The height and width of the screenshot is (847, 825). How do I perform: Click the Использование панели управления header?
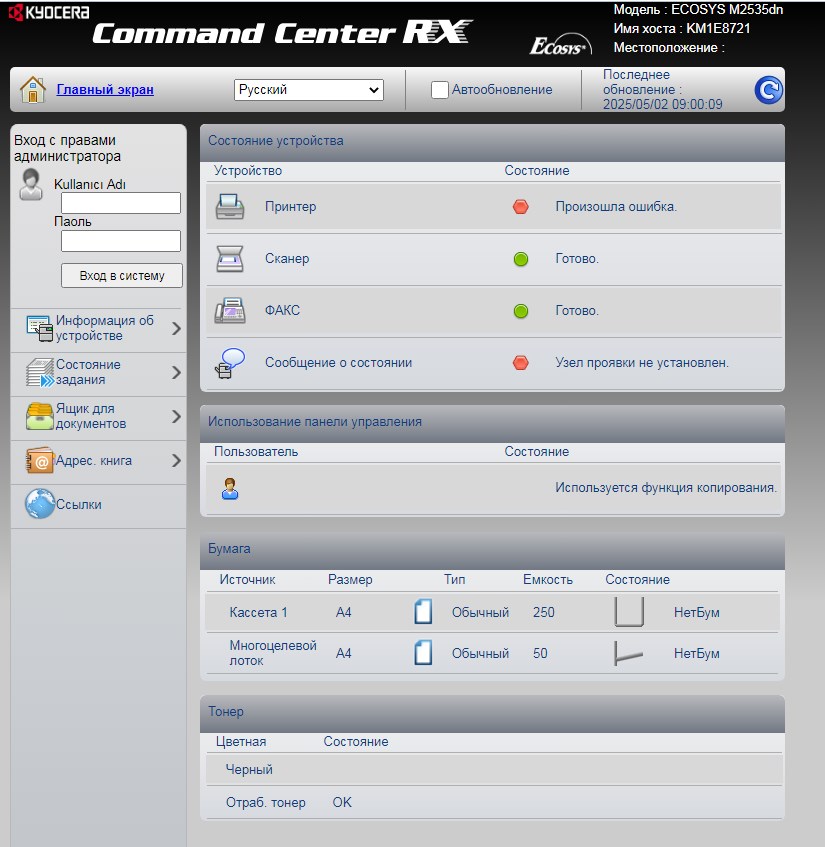tap(492, 422)
